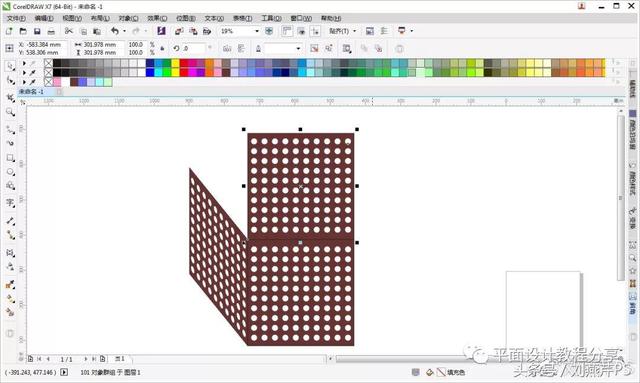Open the 位图(B) menu
The height and width of the screenshot is (383, 640).
186,18
